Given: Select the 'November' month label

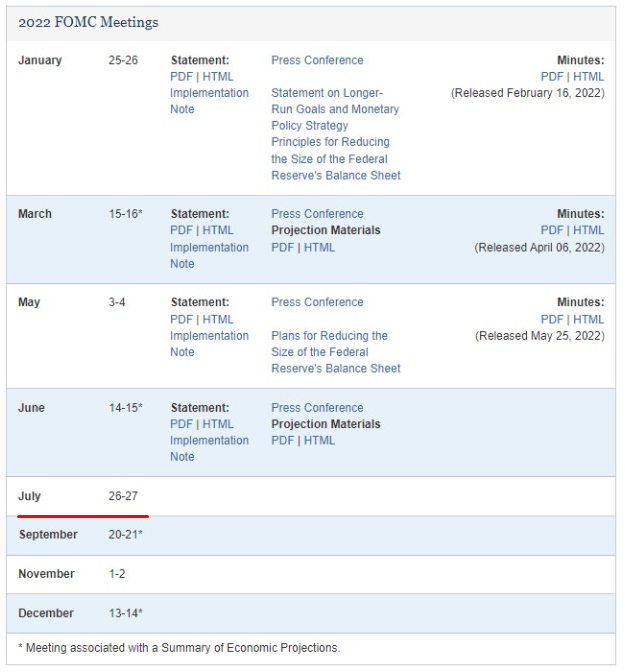Looking at the screenshot, I should coord(46,574).
